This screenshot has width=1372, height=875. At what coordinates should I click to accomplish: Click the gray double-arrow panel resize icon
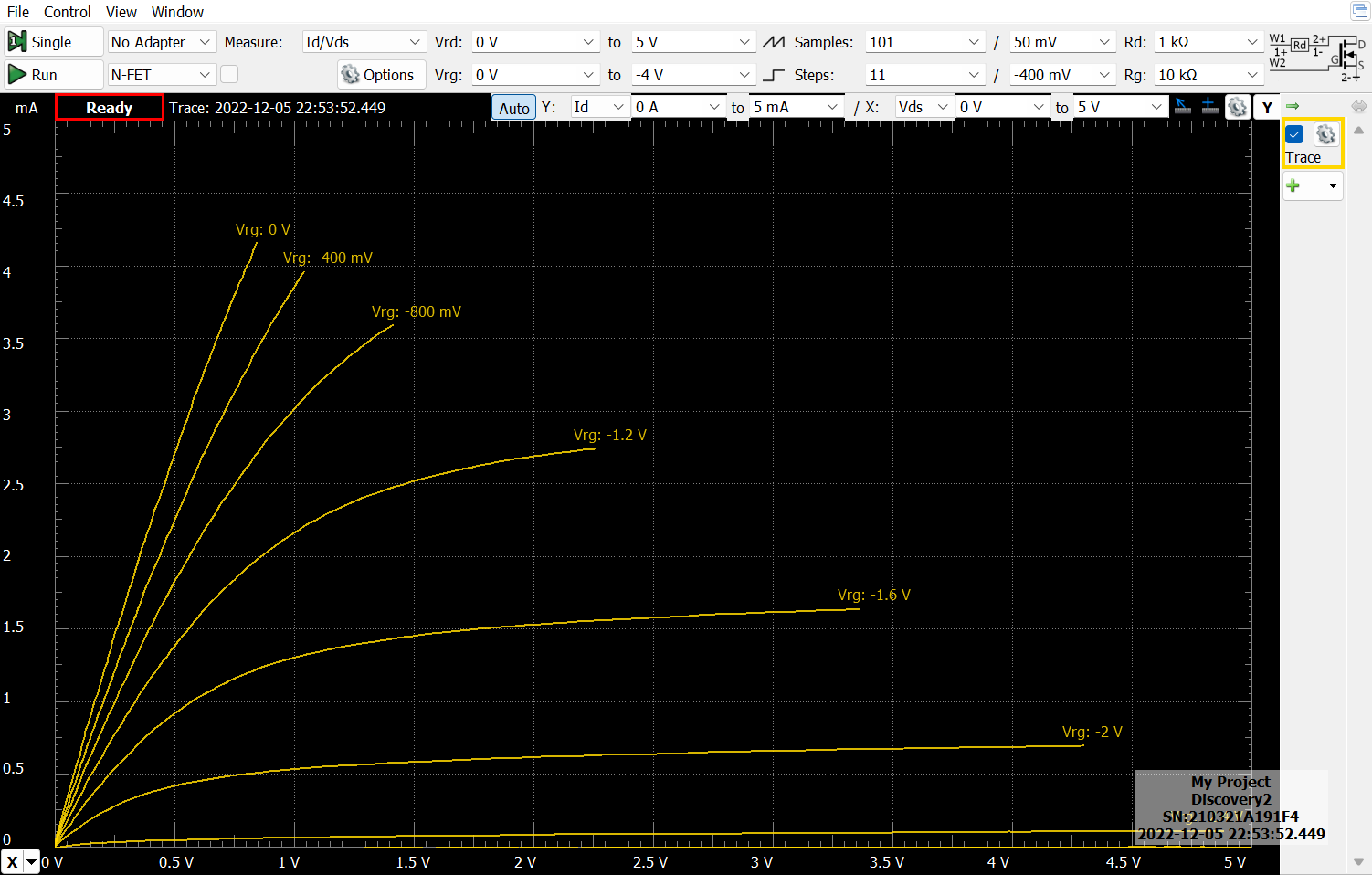tap(1359, 106)
